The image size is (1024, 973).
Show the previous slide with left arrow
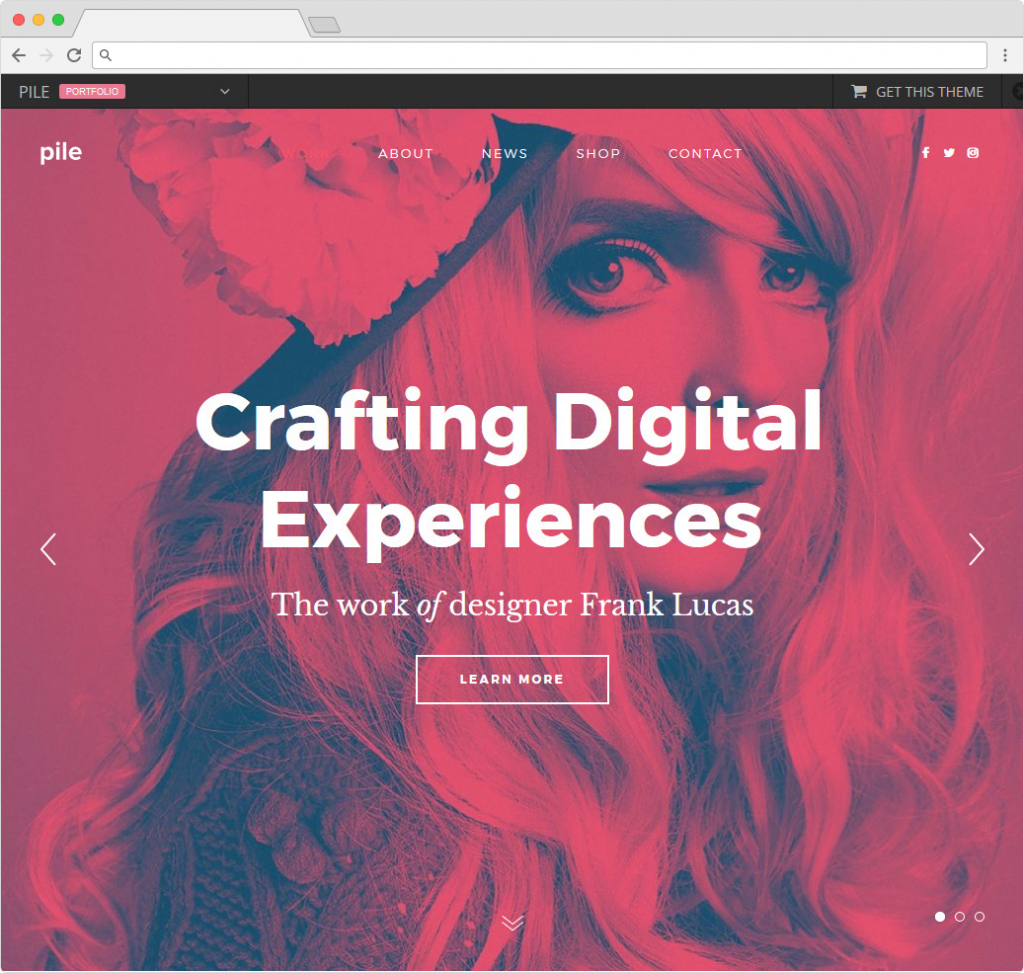click(x=48, y=549)
